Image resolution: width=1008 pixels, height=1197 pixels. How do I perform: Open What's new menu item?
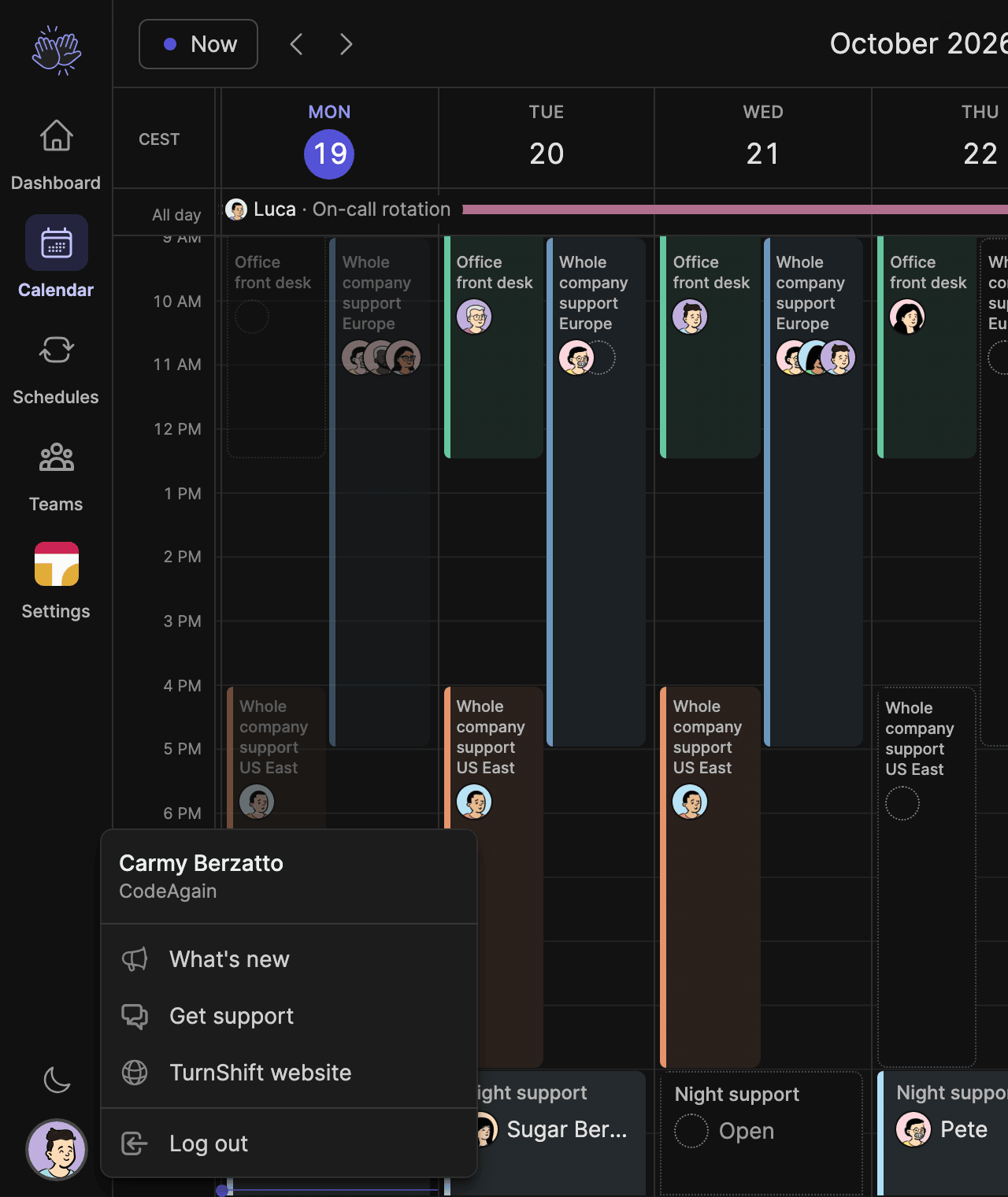pyautogui.click(x=289, y=959)
